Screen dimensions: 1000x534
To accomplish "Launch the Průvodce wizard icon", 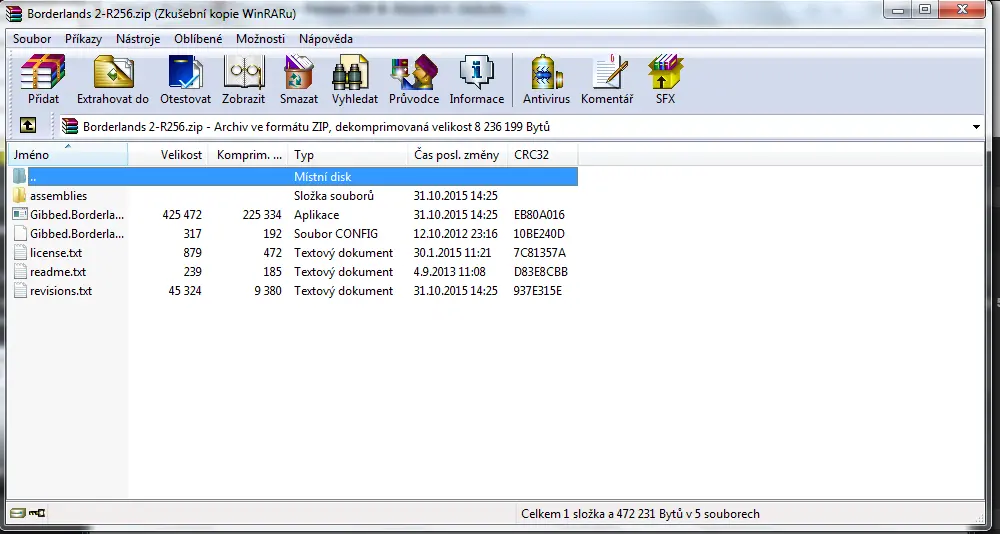I will [413, 79].
